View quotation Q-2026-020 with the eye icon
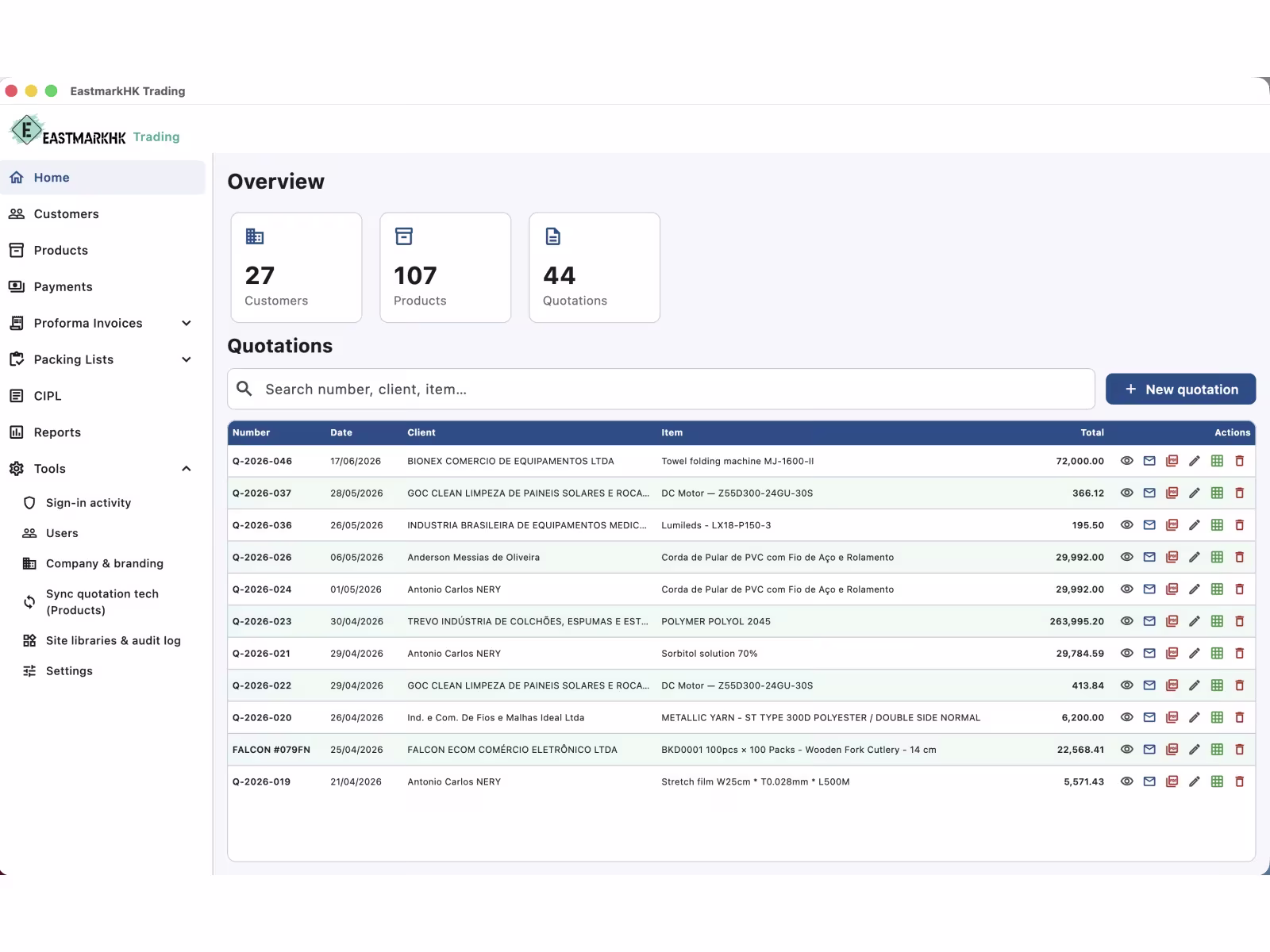Image resolution: width=1270 pixels, height=952 pixels. (x=1126, y=717)
